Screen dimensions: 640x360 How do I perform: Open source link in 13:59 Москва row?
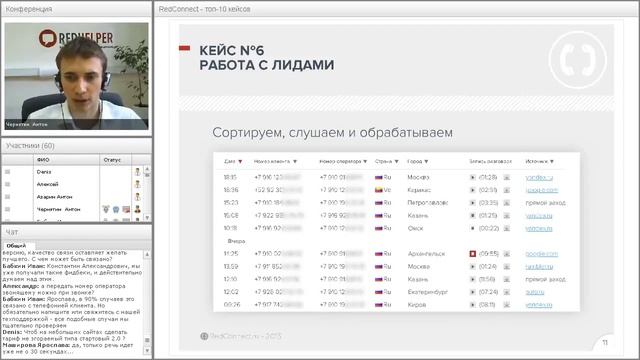tap(539, 267)
